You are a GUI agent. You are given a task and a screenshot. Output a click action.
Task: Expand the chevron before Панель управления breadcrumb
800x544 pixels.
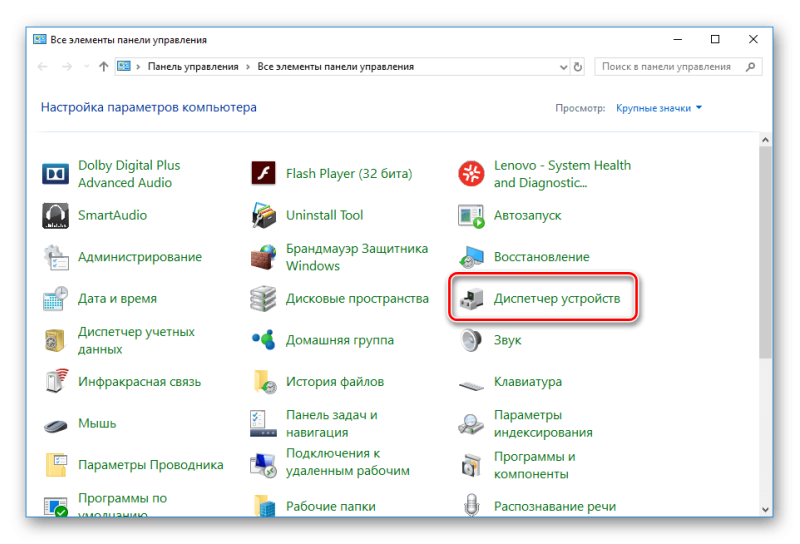(x=138, y=67)
